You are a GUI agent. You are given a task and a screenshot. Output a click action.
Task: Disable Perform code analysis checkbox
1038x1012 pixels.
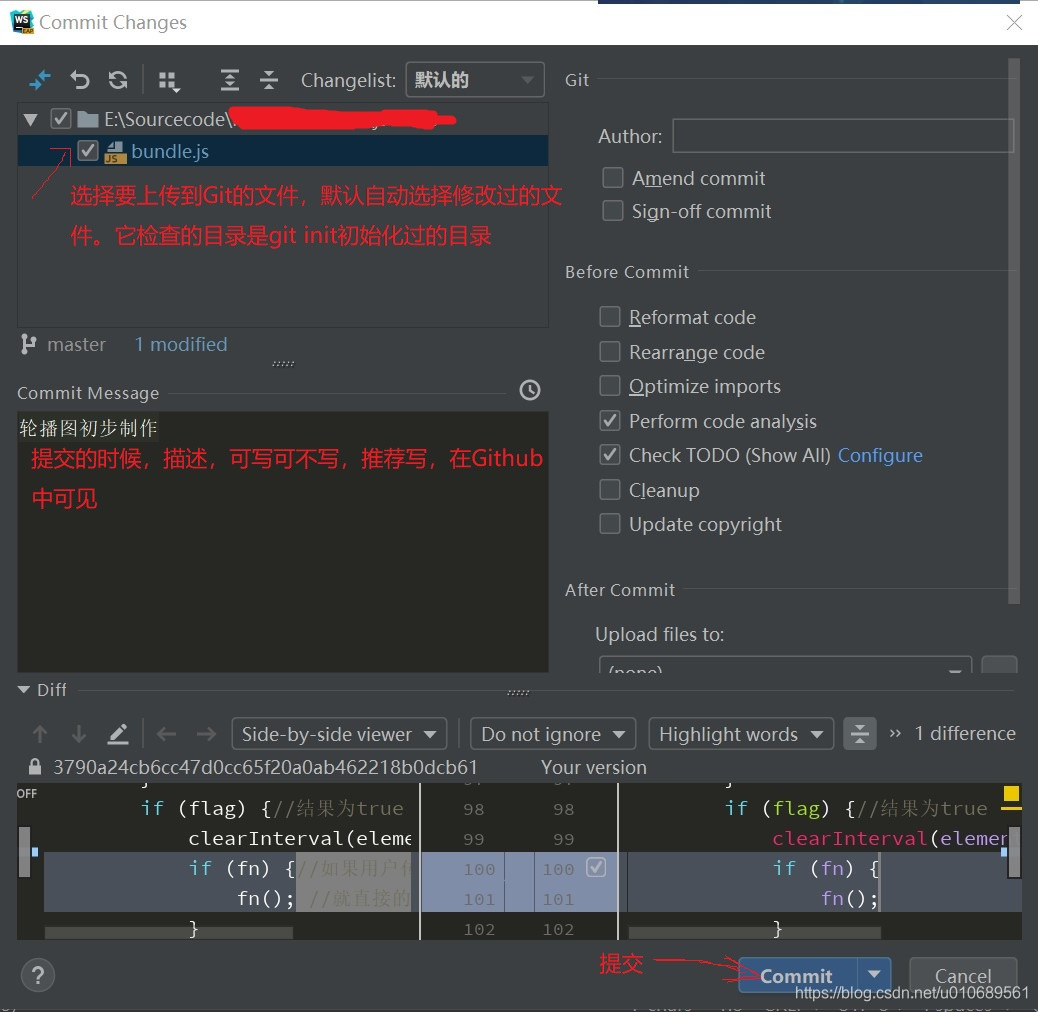point(610,420)
